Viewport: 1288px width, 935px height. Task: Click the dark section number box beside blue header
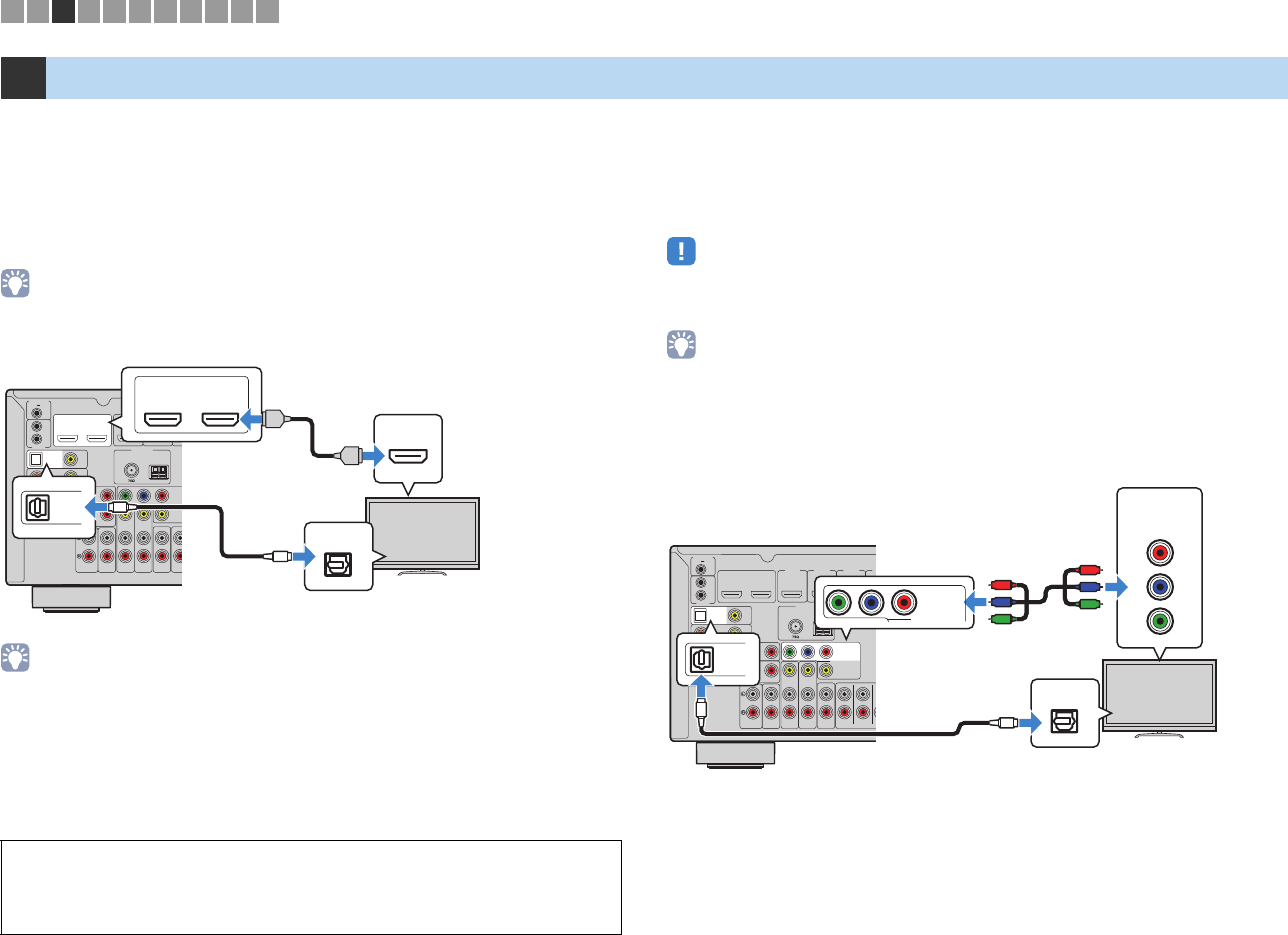coord(23,78)
